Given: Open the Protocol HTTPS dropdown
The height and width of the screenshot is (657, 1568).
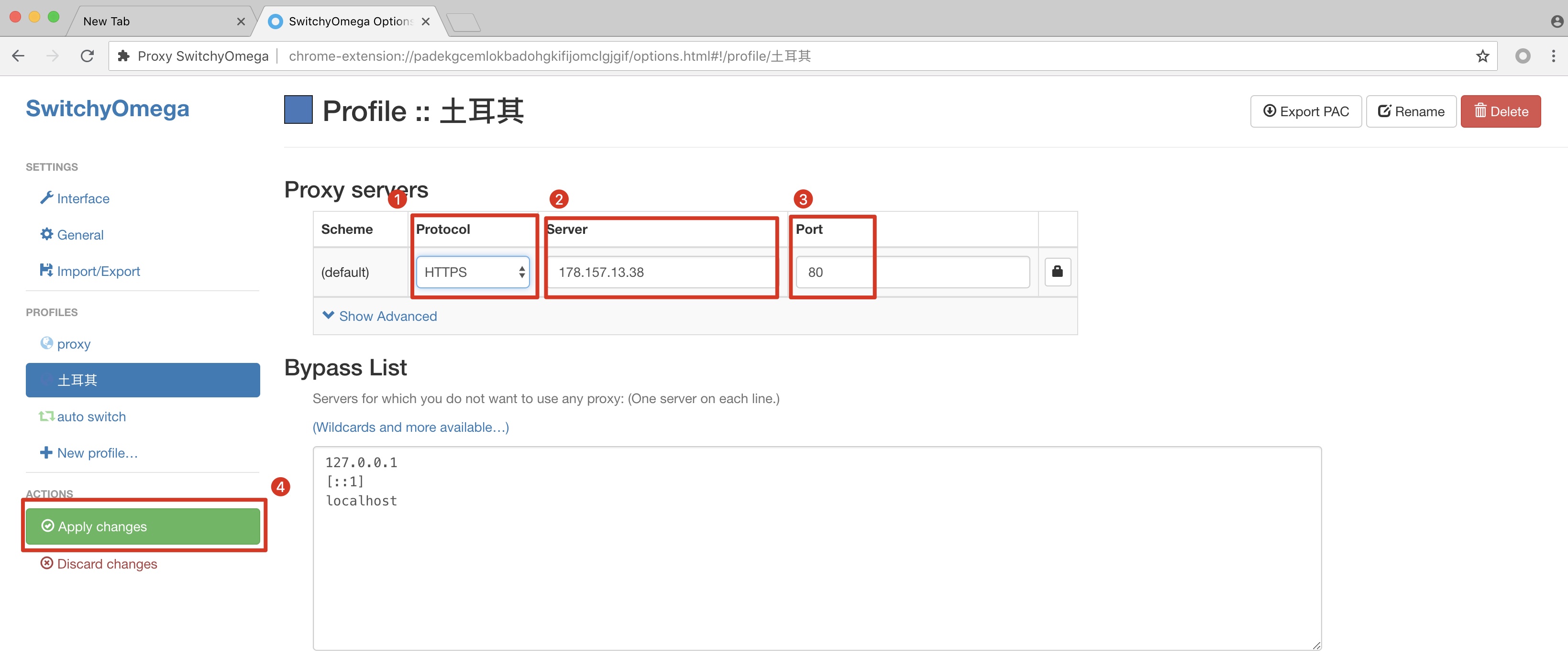Looking at the screenshot, I should coord(472,272).
